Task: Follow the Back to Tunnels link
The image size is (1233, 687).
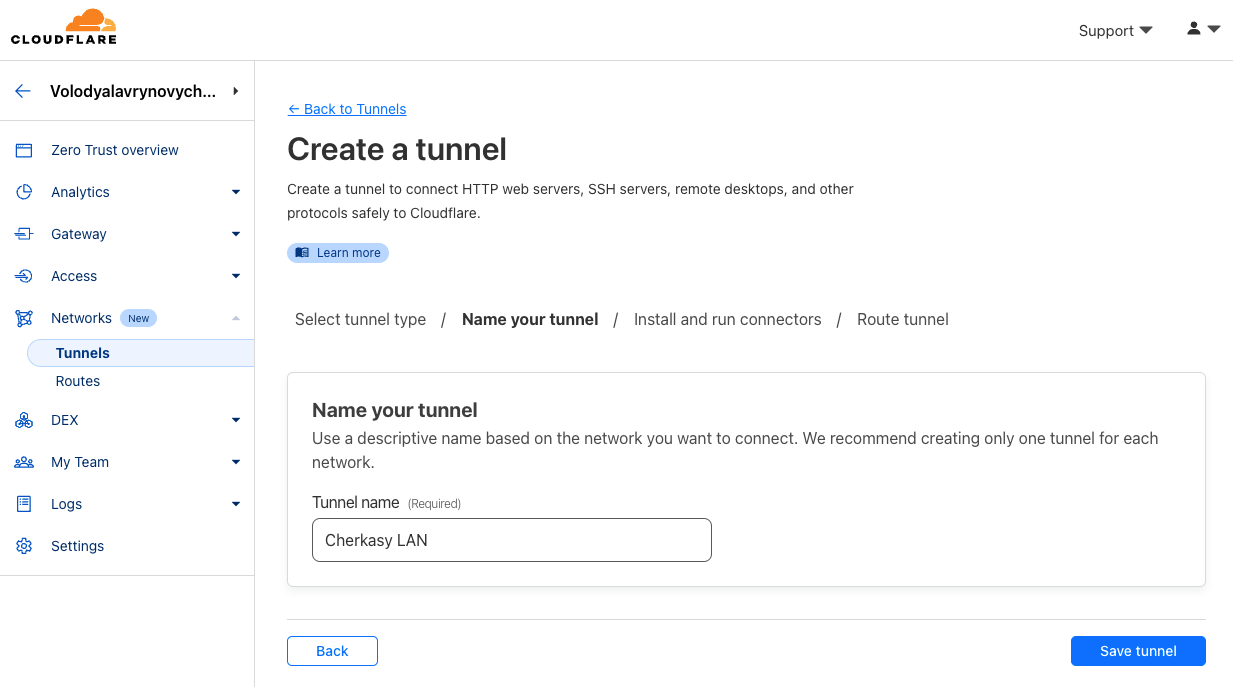Action: [x=347, y=109]
